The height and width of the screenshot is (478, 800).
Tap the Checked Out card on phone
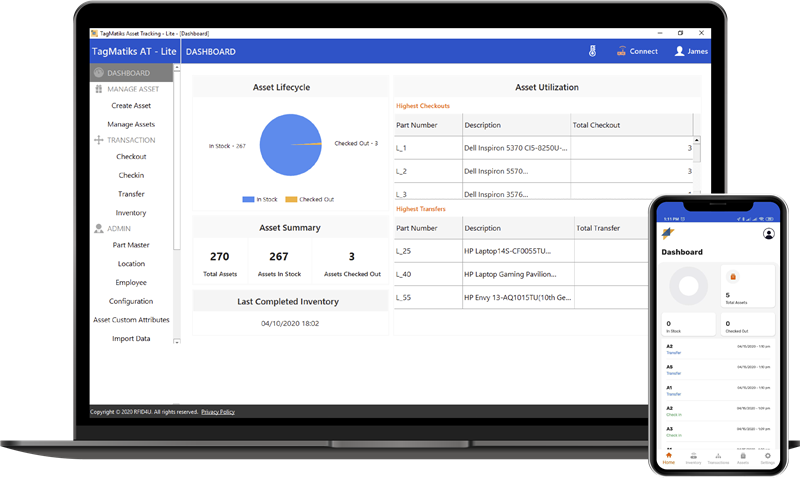[748, 325]
